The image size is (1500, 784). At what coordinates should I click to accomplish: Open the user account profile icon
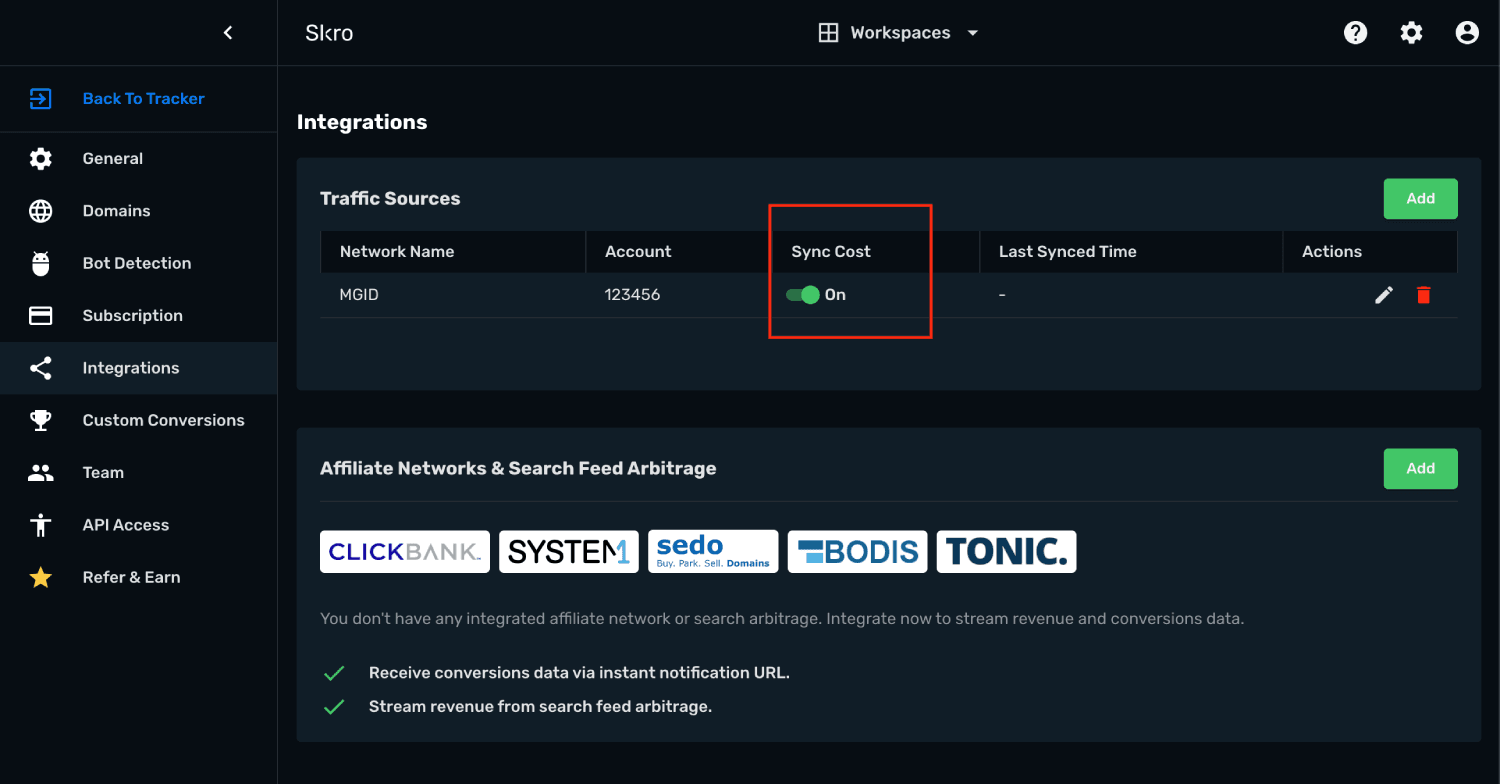pos(1467,33)
